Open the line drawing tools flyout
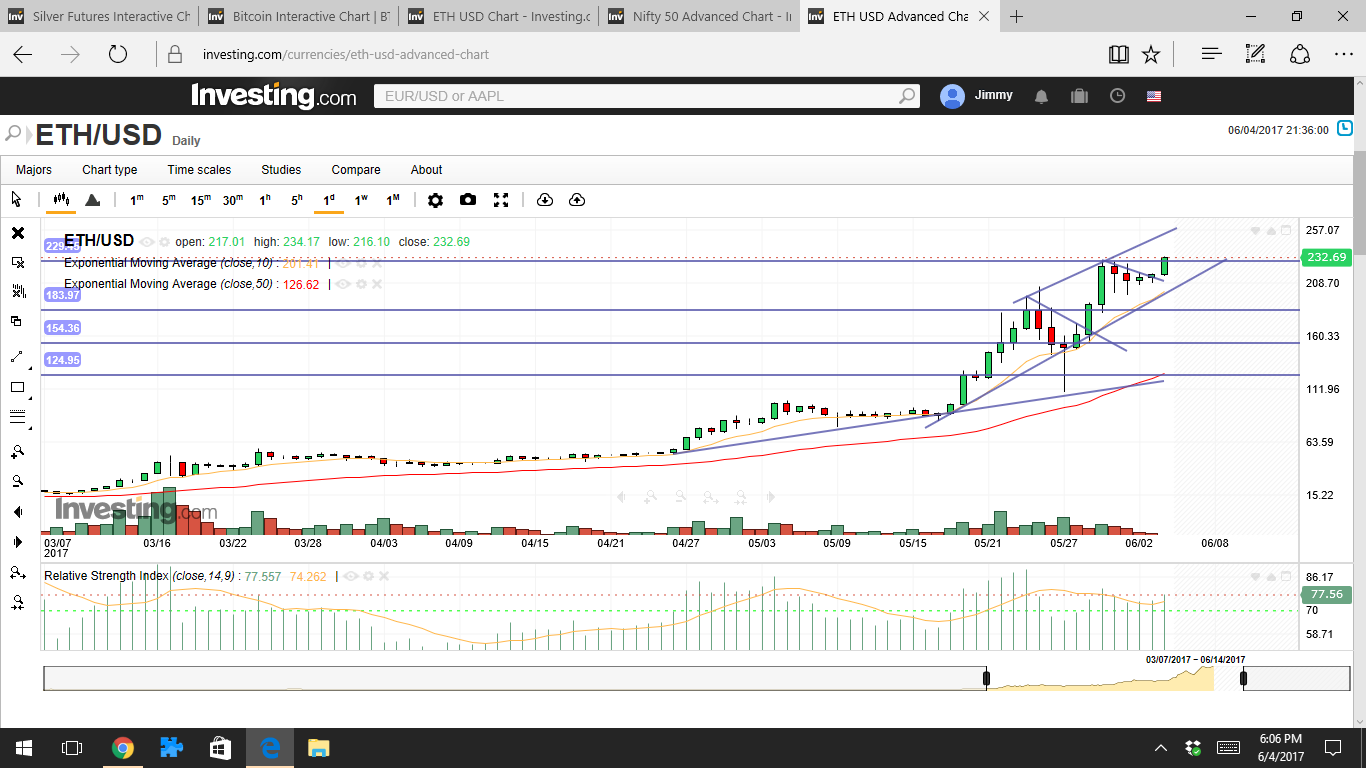This screenshot has height=768, width=1366. click(x=17, y=357)
